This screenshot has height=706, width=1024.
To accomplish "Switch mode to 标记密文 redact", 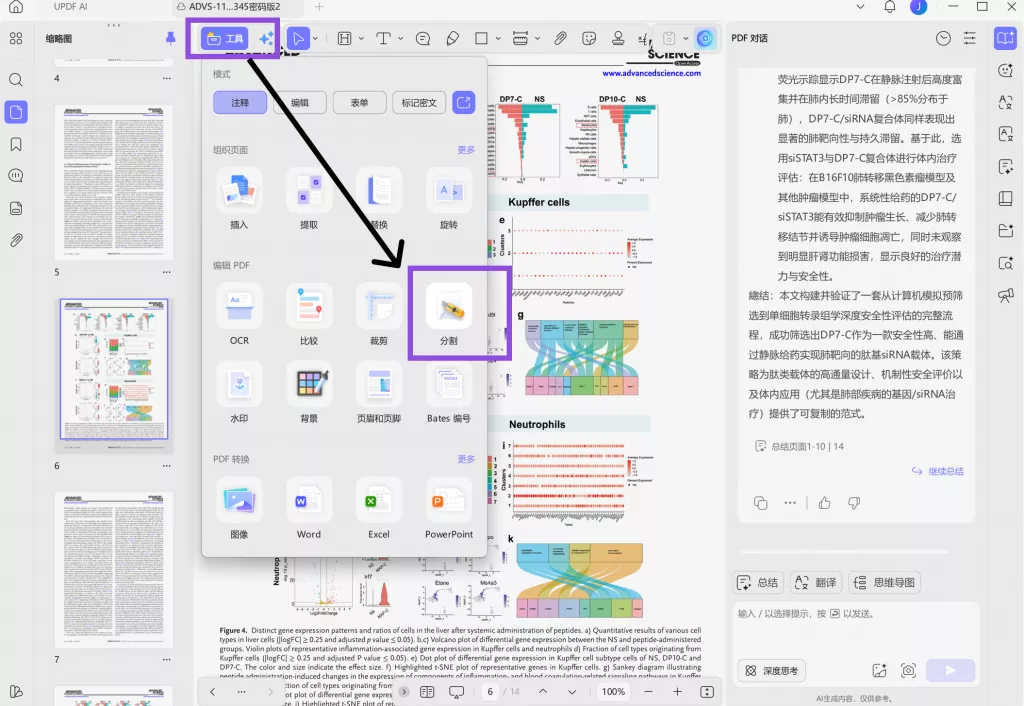I will click(419, 103).
